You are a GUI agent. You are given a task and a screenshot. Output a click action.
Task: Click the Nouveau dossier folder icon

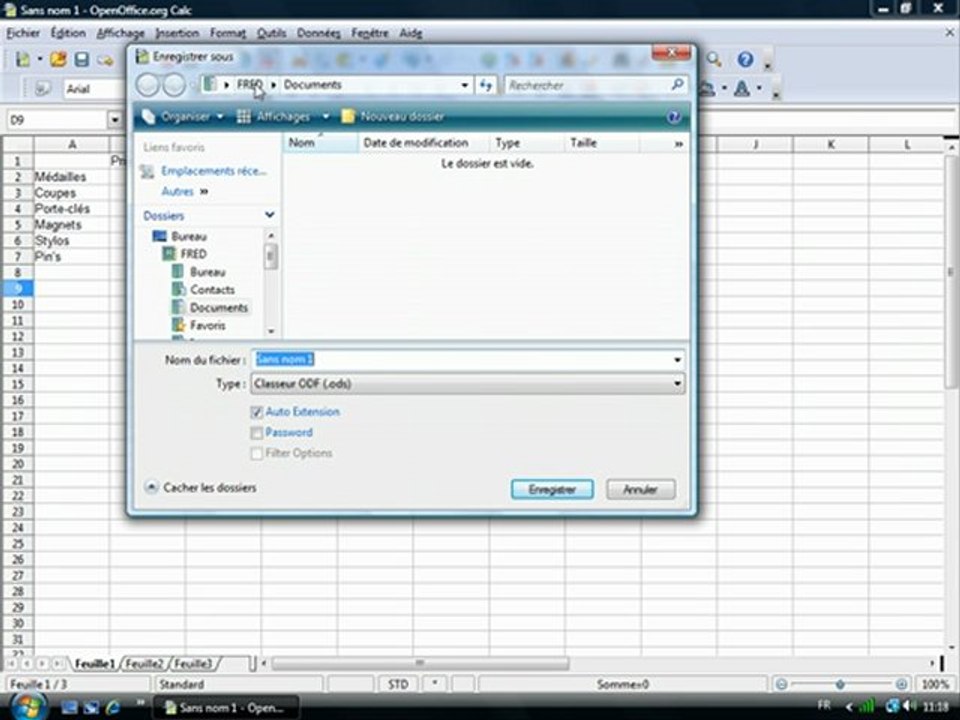[x=348, y=116]
